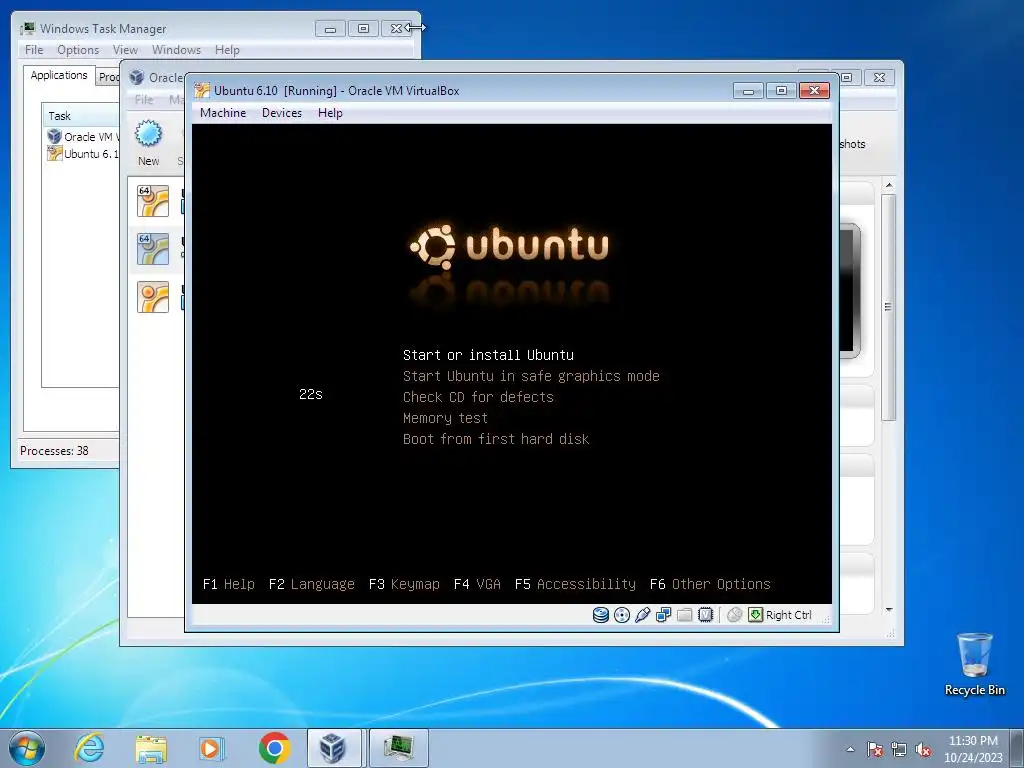This screenshot has width=1024, height=768.
Task: Open the File menu in Task Manager
Action: coord(34,50)
